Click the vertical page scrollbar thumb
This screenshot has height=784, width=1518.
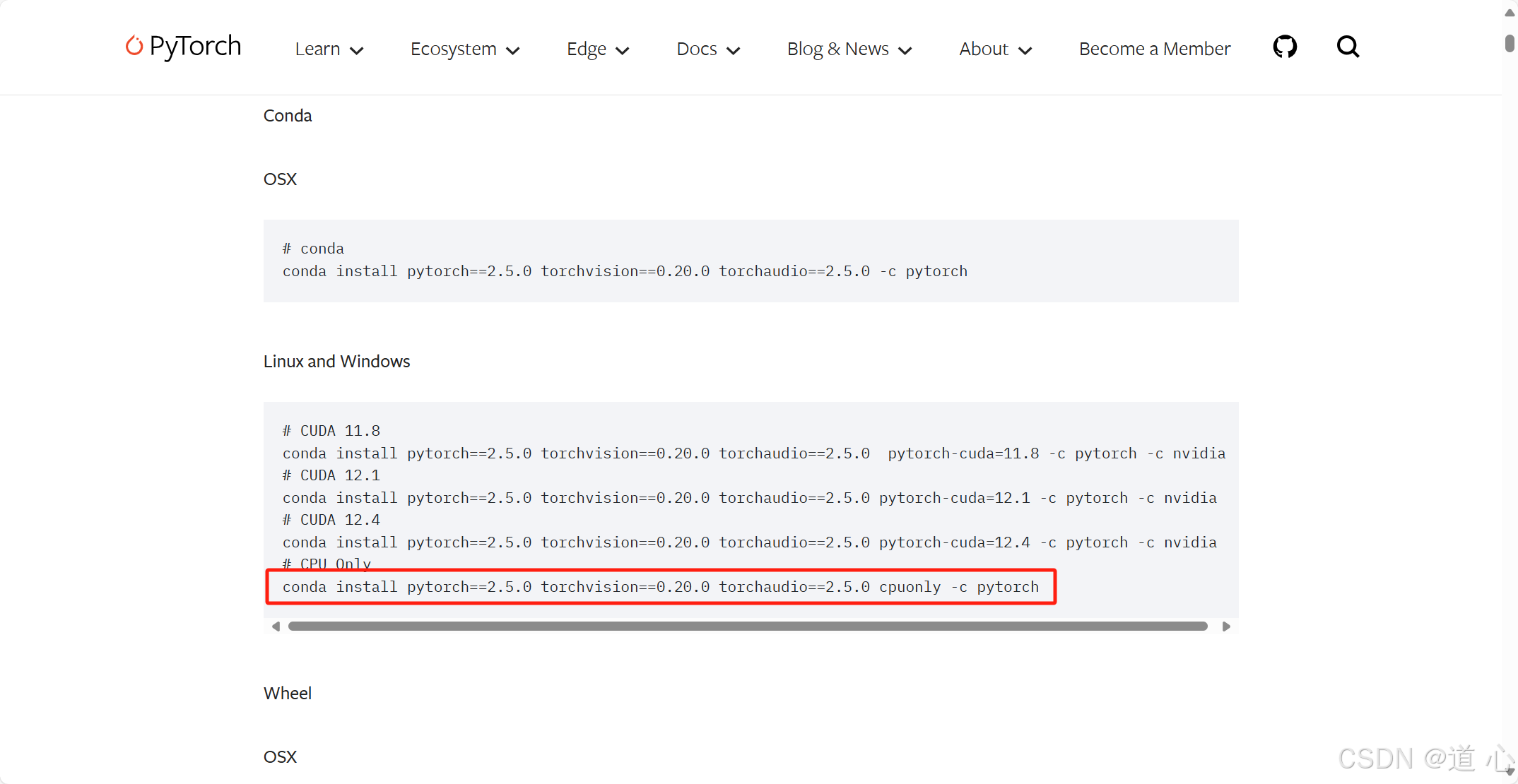[1510, 43]
